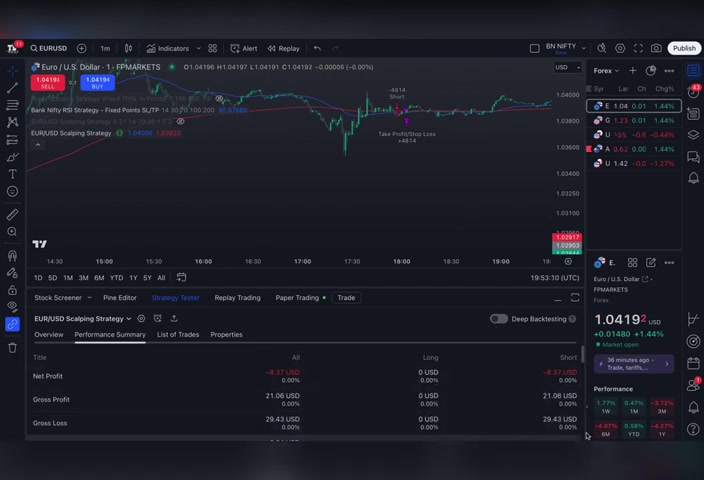Viewport: 704px width, 480px height.
Task: Switch to Strategy Tester tab
Action: pyautogui.click(x=175, y=297)
